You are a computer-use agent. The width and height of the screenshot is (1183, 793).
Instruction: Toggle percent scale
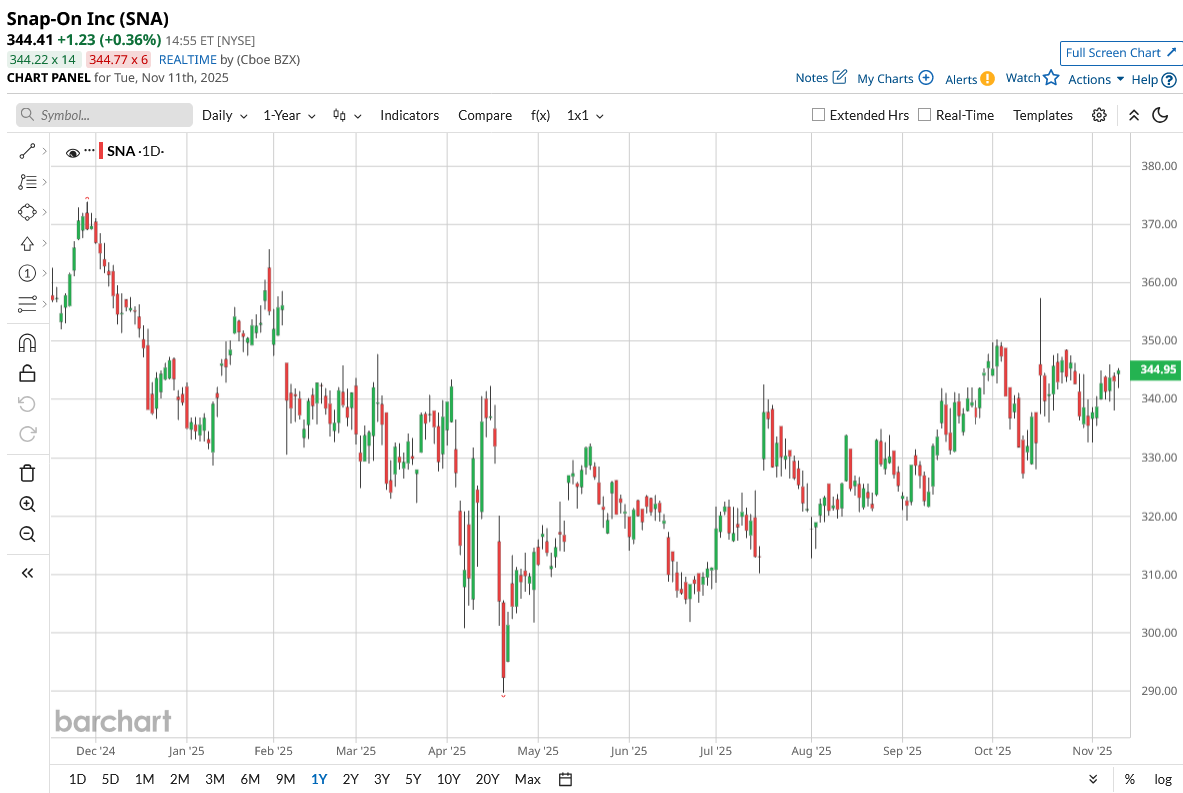(x=1129, y=779)
